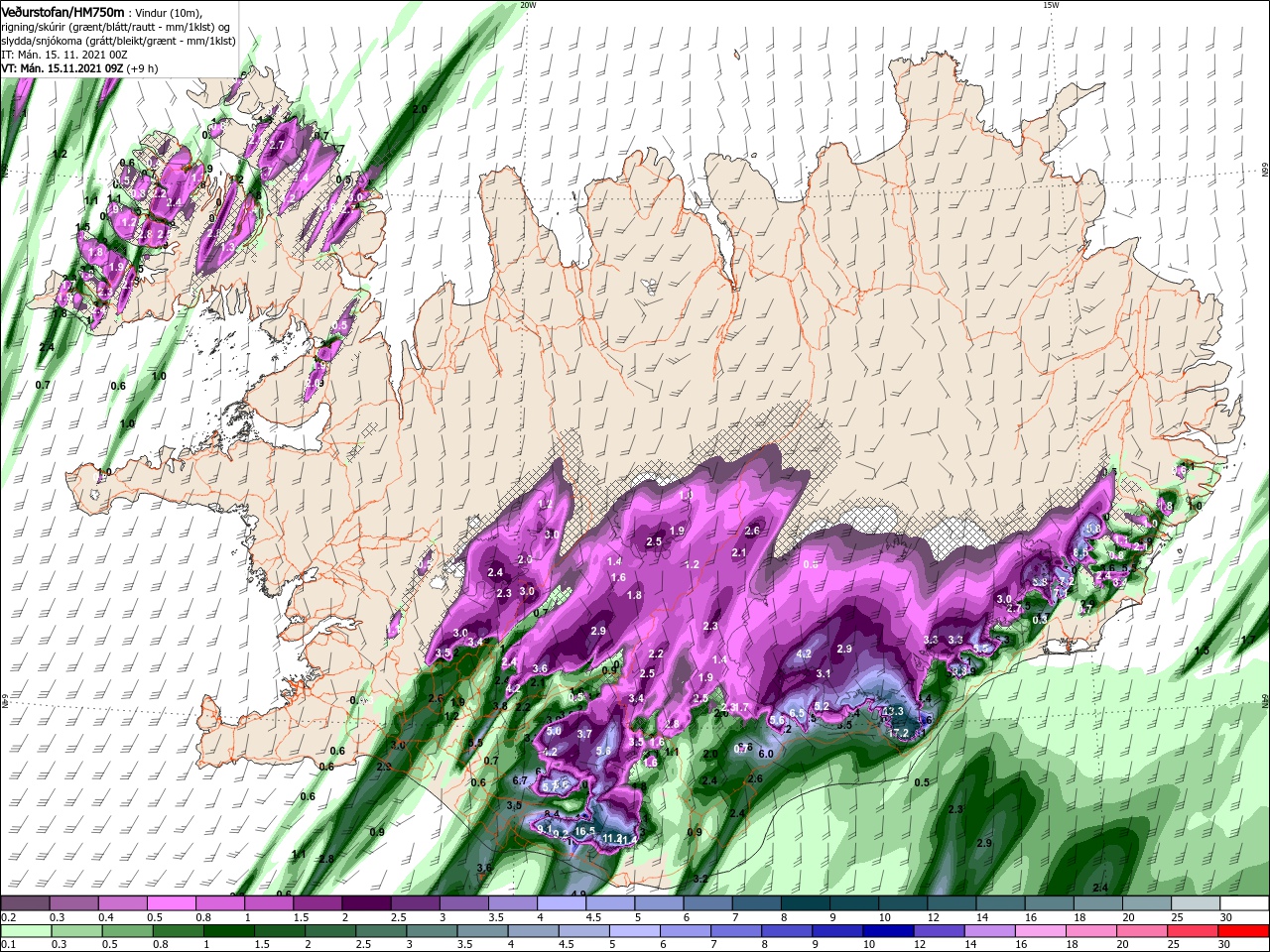
Task: Click the 6.7 precipitation value on the map
Action: [x=520, y=780]
